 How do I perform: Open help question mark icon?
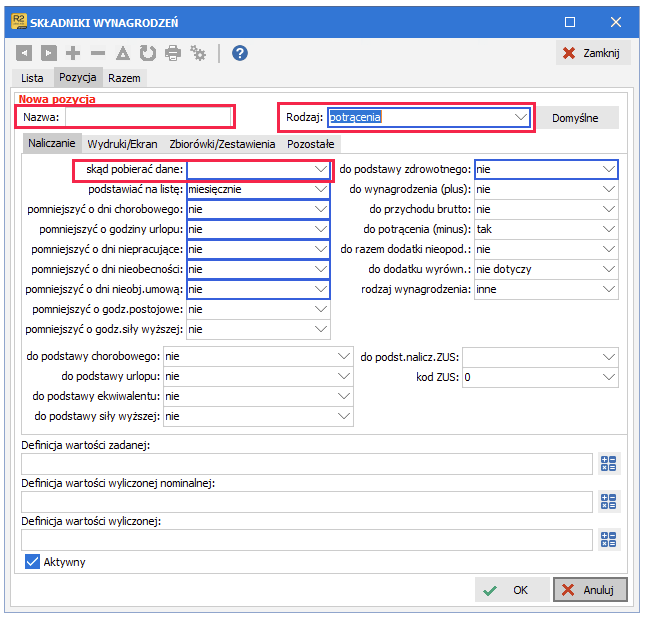pyautogui.click(x=240, y=53)
